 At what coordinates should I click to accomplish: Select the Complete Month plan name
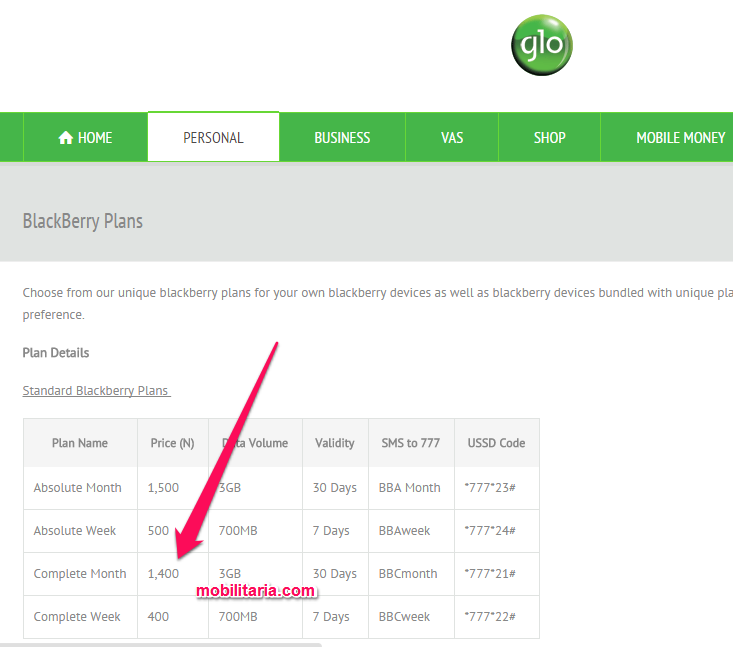coord(80,574)
